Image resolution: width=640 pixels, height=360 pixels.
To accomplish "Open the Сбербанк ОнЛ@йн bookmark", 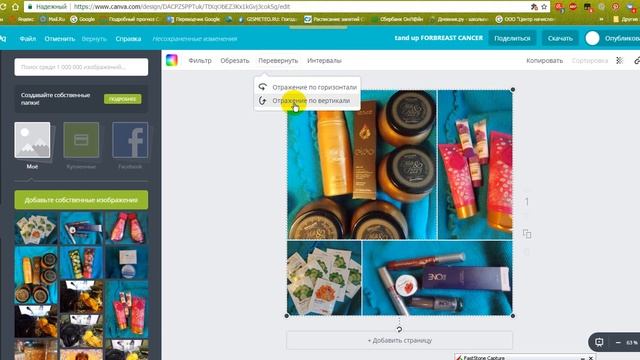I will pyautogui.click(x=397, y=19).
